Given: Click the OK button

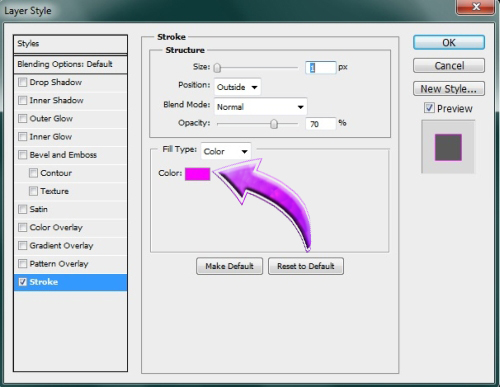Looking at the screenshot, I should pyautogui.click(x=449, y=43).
